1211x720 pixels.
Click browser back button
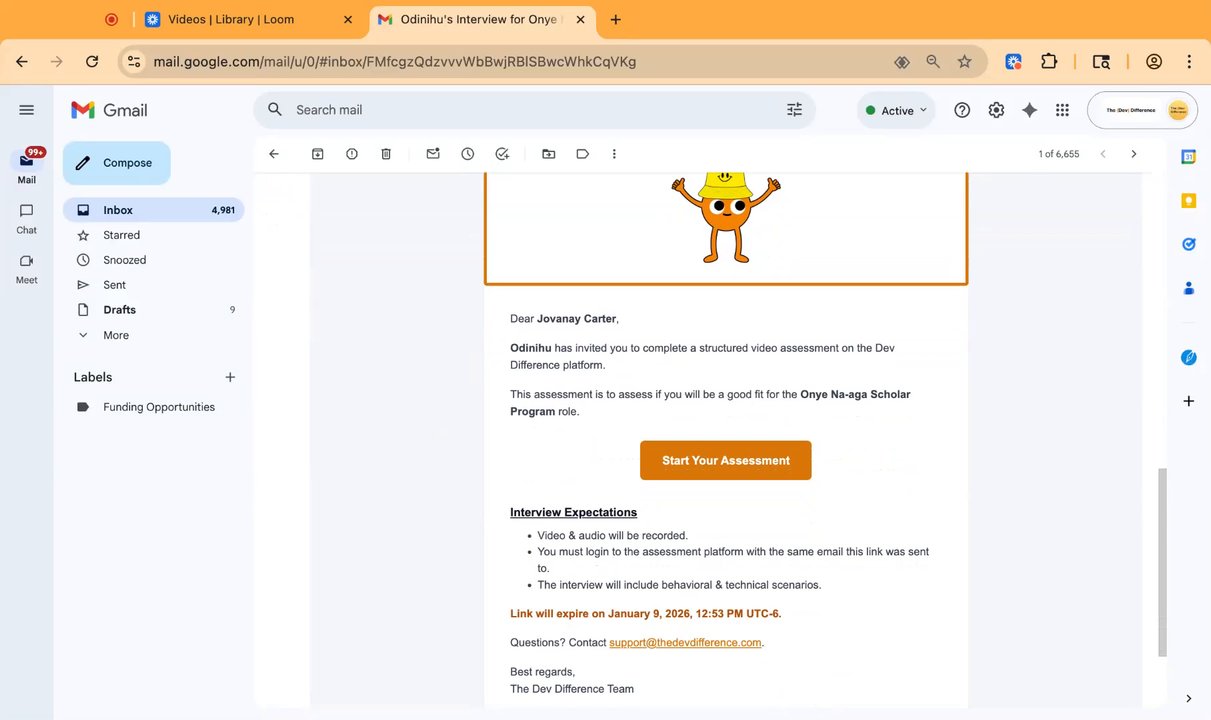pyautogui.click(x=22, y=62)
